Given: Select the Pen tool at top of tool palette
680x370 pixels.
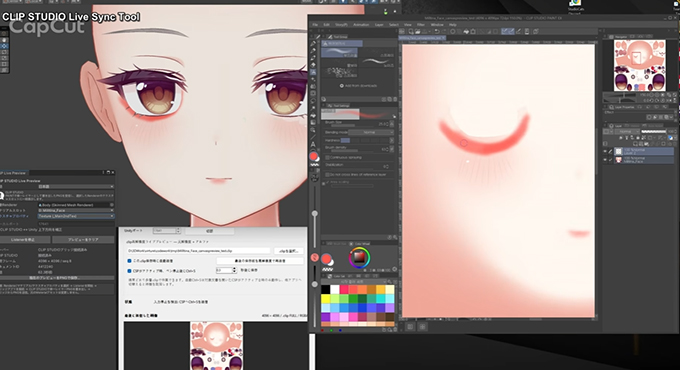Looking at the screenshot, I should (x=313, y=44).
